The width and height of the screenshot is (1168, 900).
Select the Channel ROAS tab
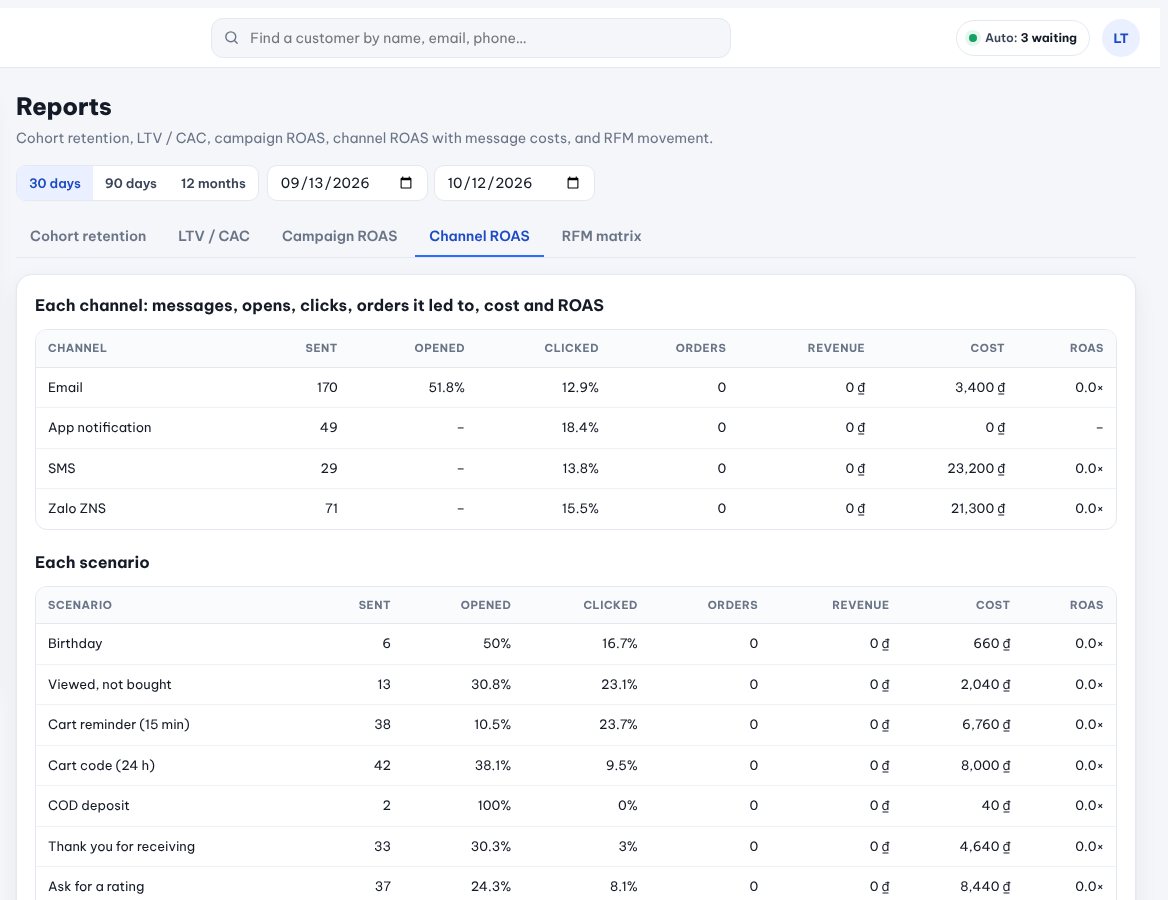pos(480,236)
